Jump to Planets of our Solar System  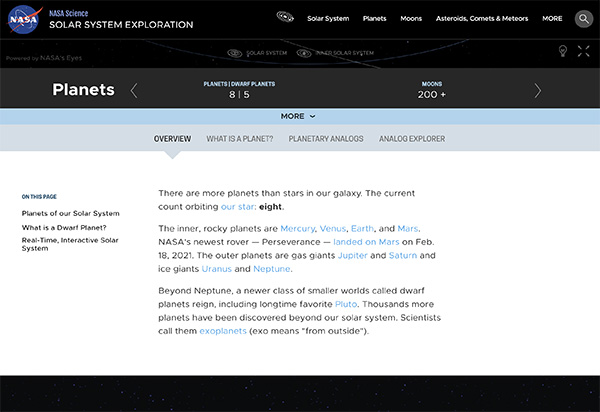point(70,213)
